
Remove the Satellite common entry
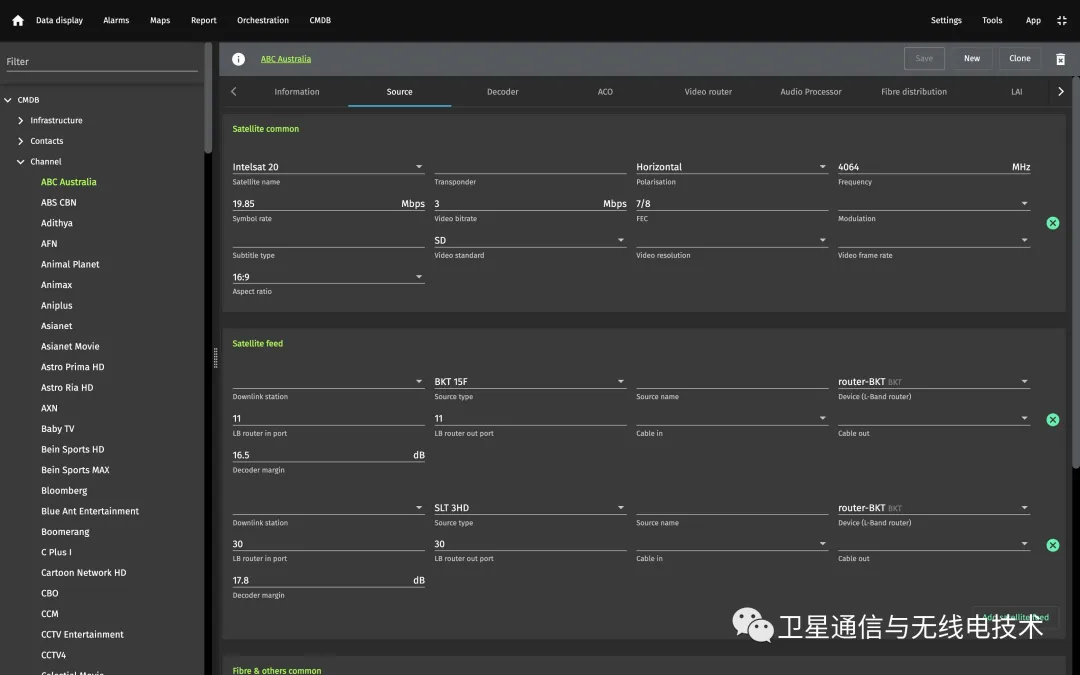[1052, 223]
